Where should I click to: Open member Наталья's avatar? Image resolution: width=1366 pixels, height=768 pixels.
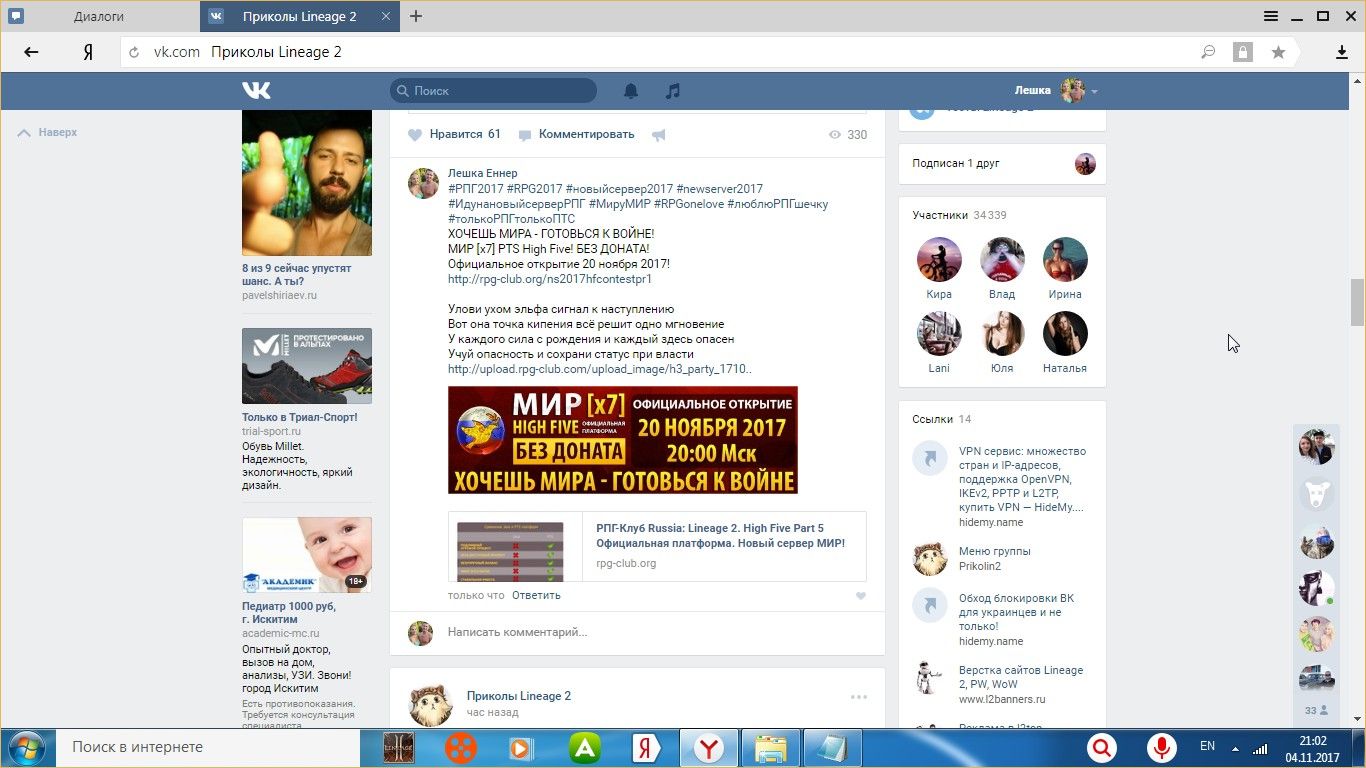[x=1065, y=334]
